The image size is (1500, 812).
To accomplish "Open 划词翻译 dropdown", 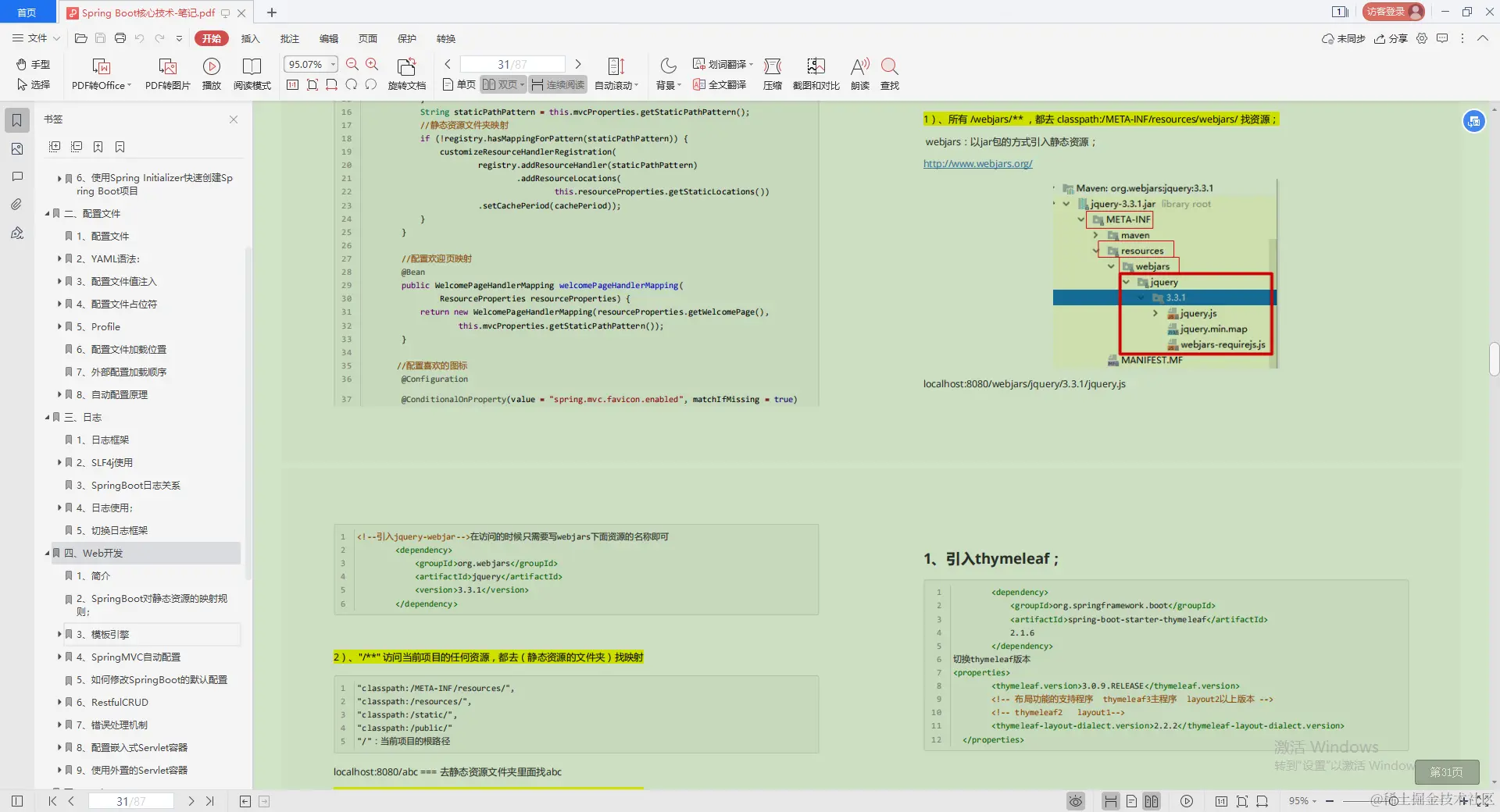I will [x=723, y=64].
